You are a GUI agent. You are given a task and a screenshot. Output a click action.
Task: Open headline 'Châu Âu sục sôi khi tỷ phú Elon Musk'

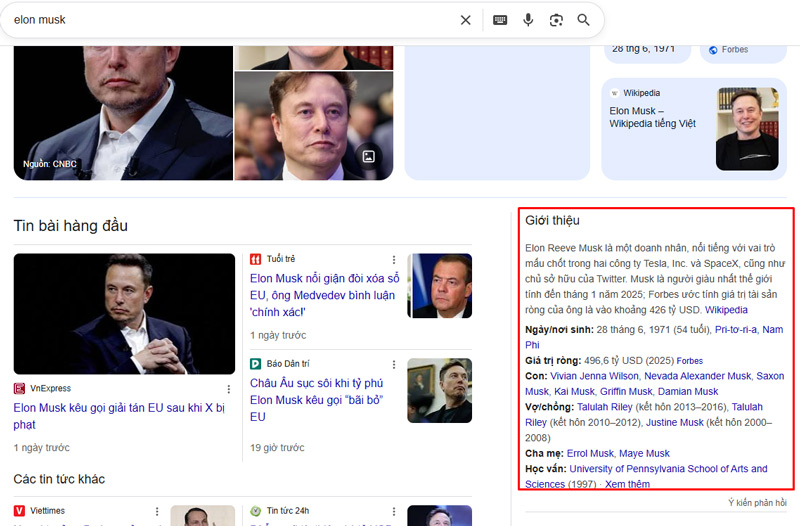(317, 400)
